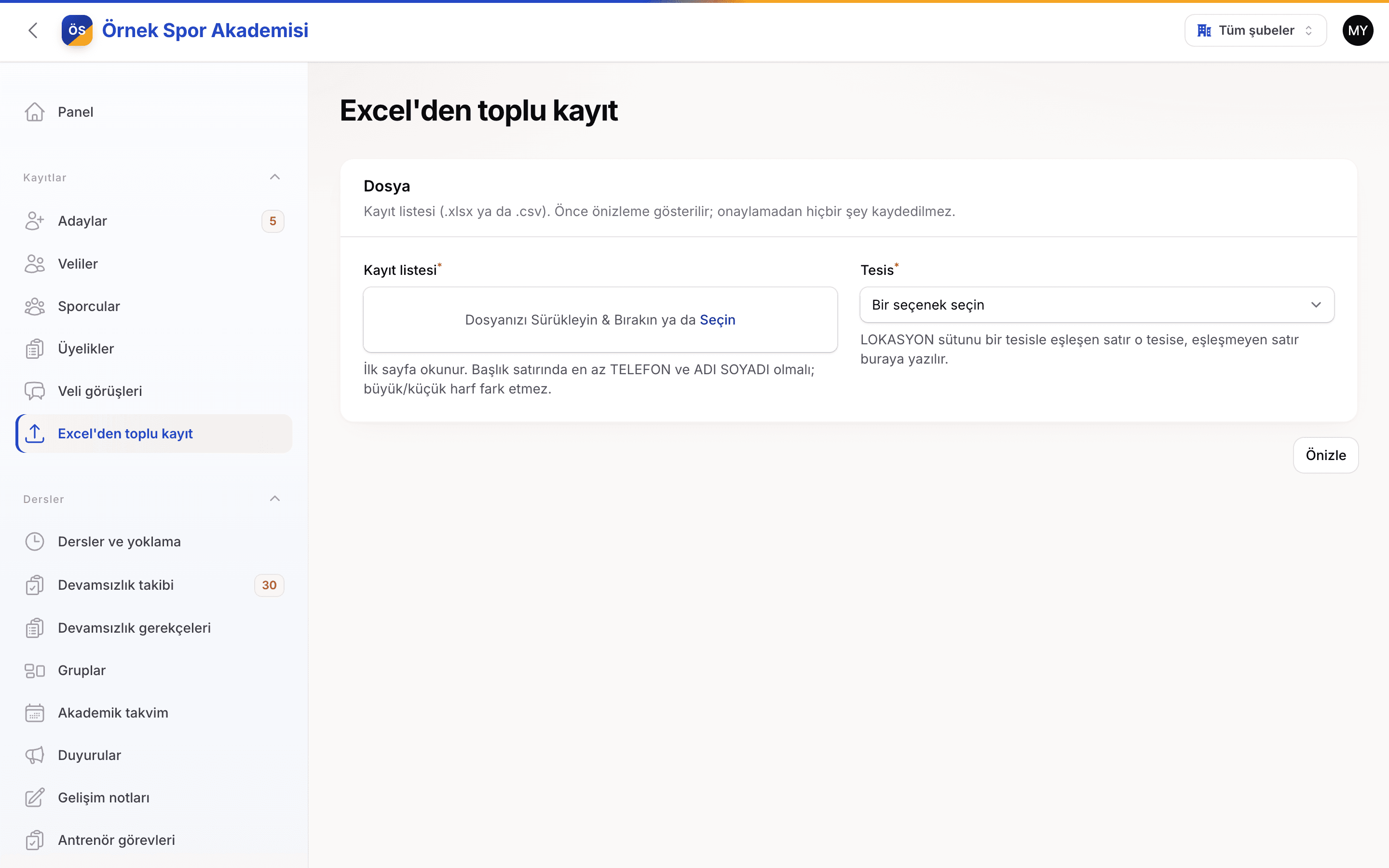Click the Veliler people icon
This screenshot has width=1389, height=868.
pos(34,263)
